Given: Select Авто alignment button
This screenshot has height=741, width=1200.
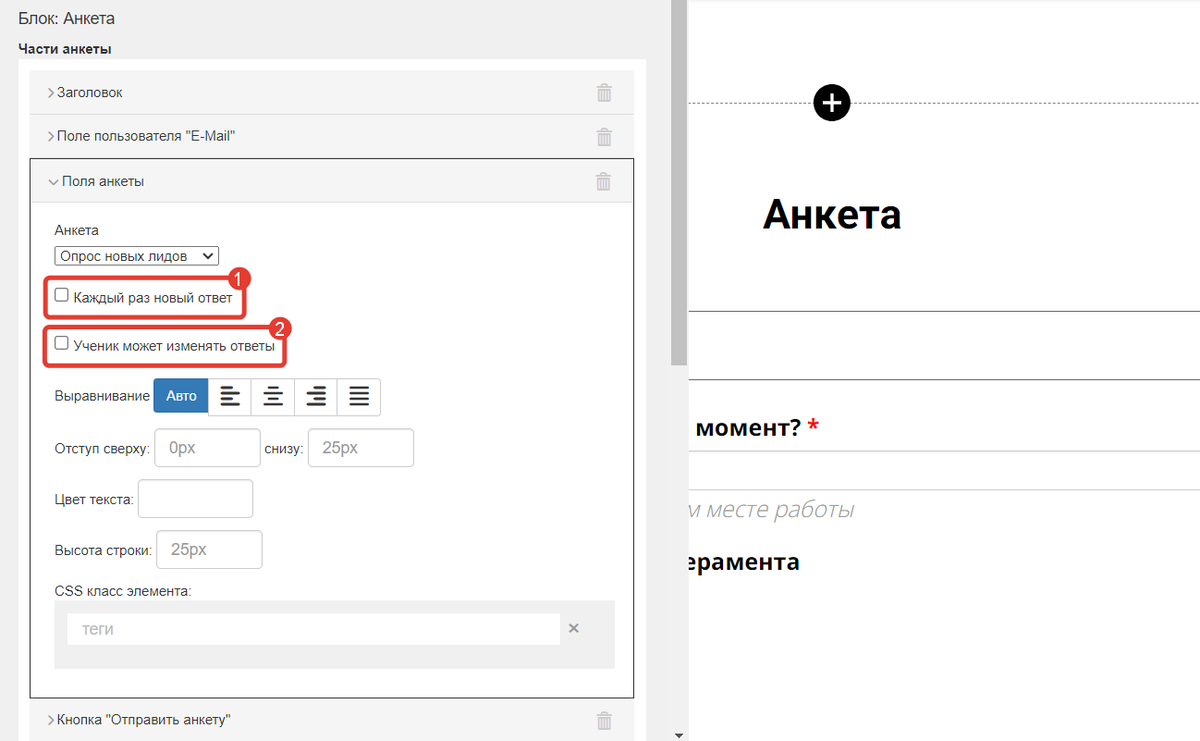Looking at the screenshot, I should click(181, 396).
